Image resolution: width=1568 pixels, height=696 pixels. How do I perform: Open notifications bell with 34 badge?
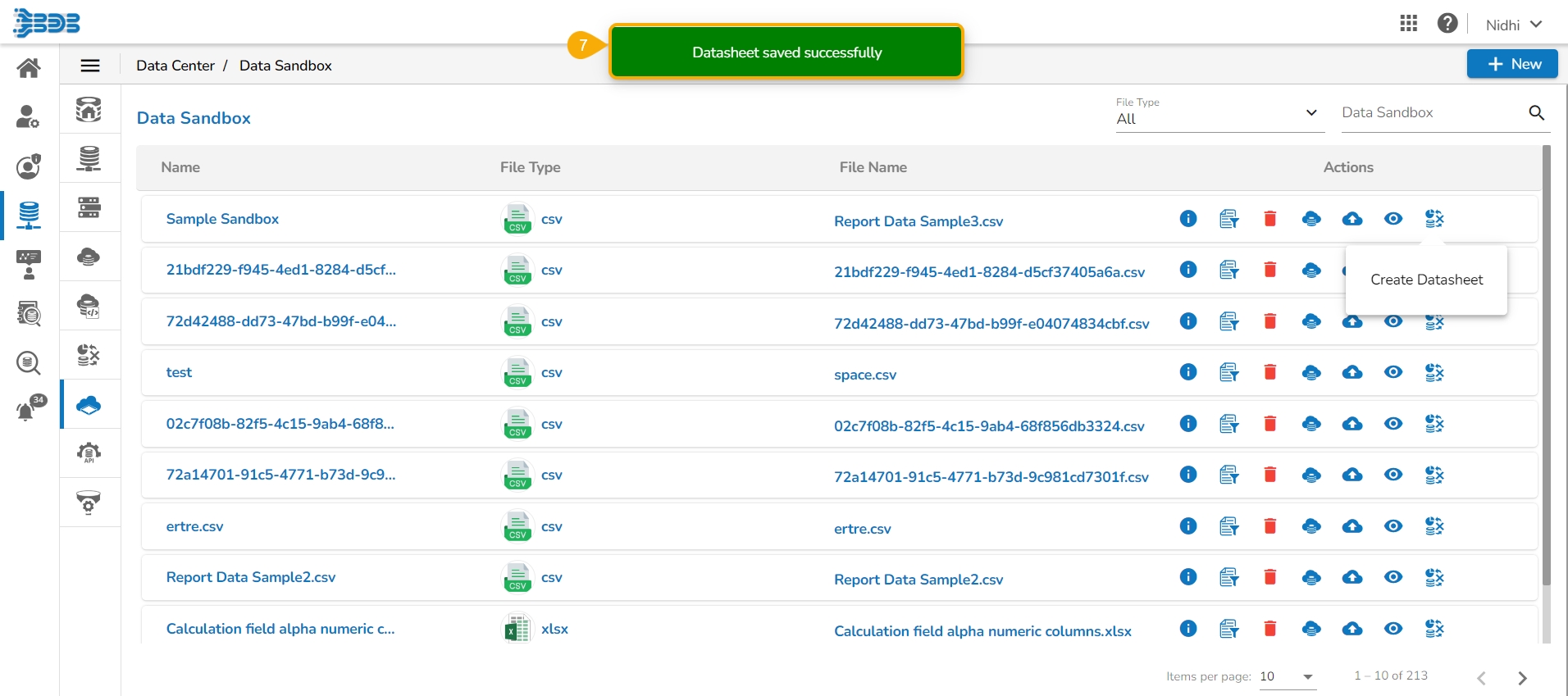pos(28,409)
